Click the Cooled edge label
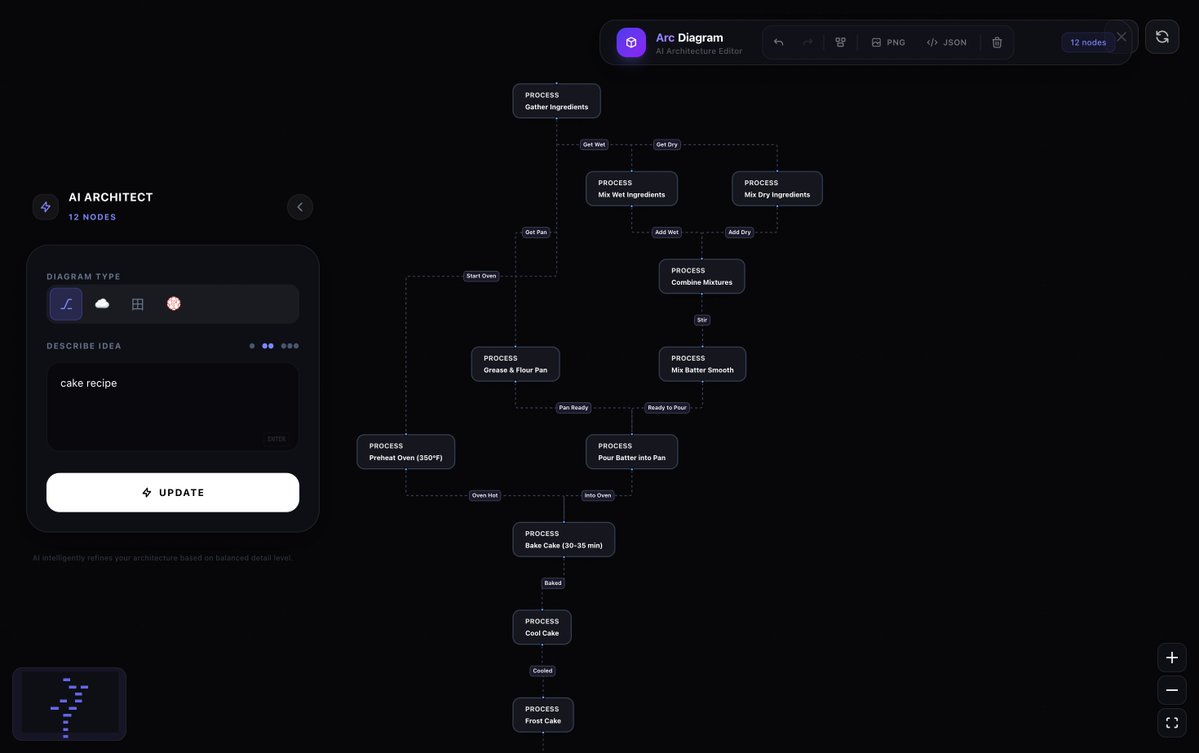This screenshot has height=753, width=1199. [543, 671]
